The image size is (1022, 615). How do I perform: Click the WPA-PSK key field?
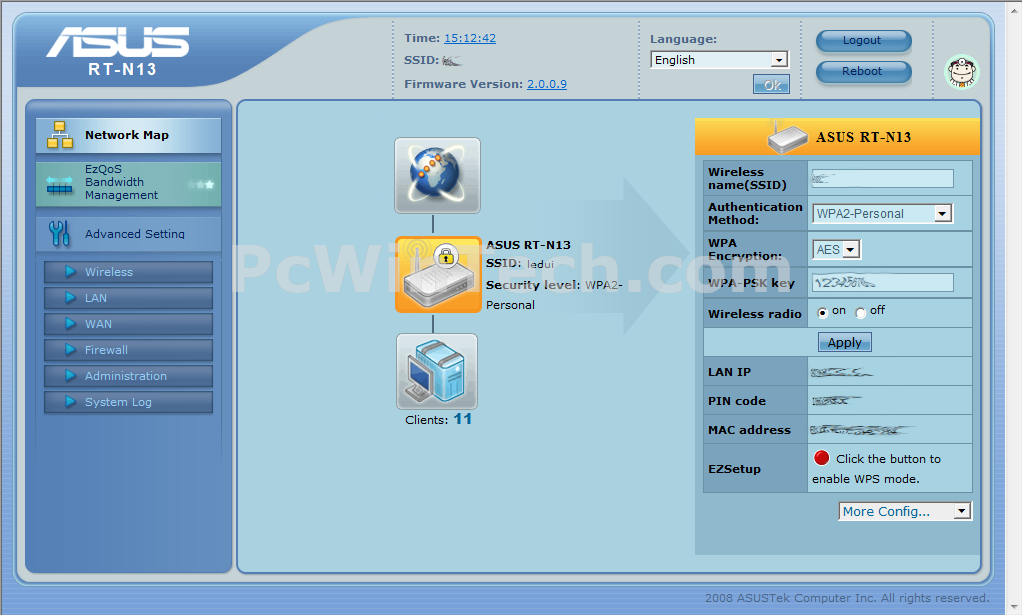(883, 283)
